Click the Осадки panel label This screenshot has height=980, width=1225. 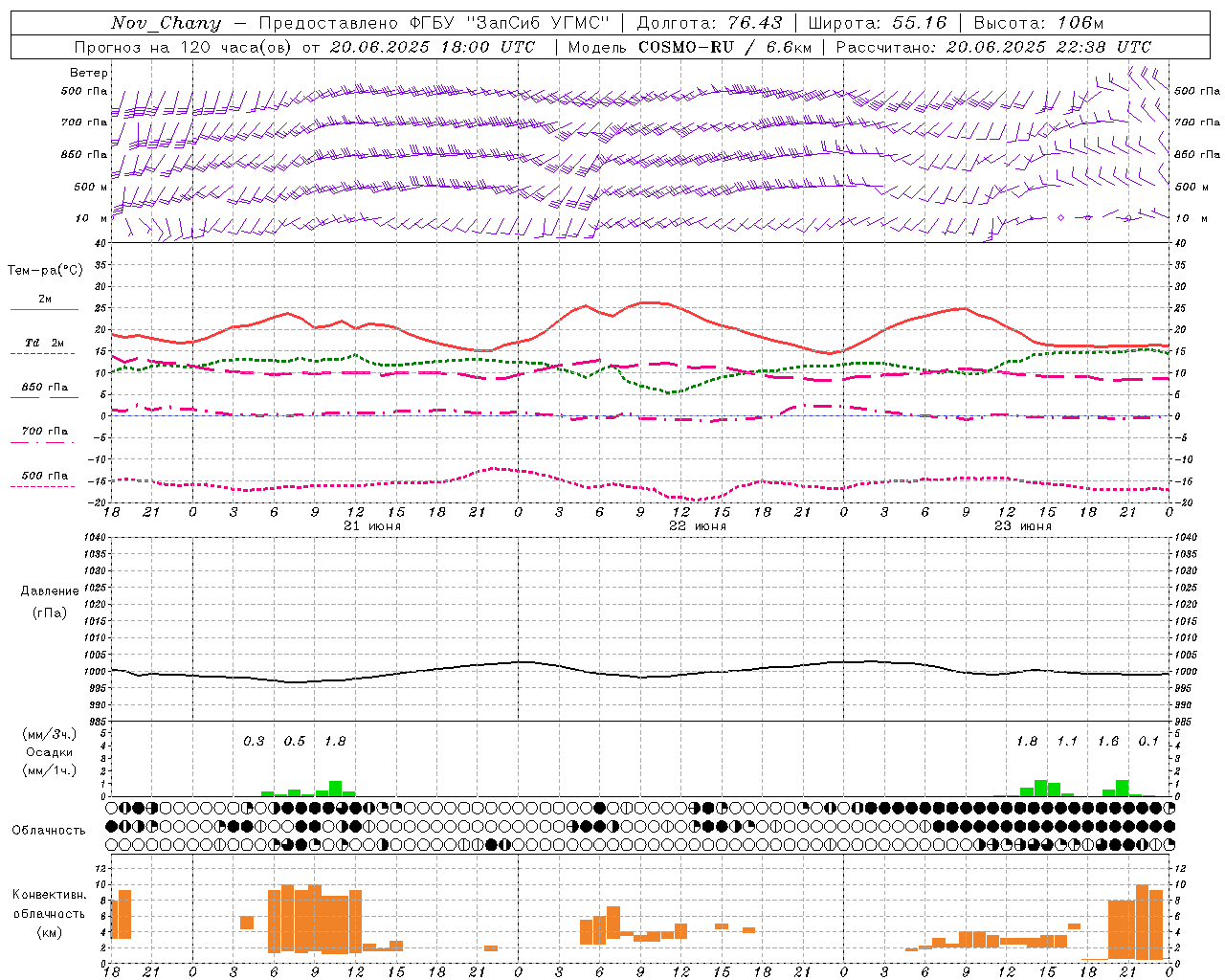pos(49,752)
